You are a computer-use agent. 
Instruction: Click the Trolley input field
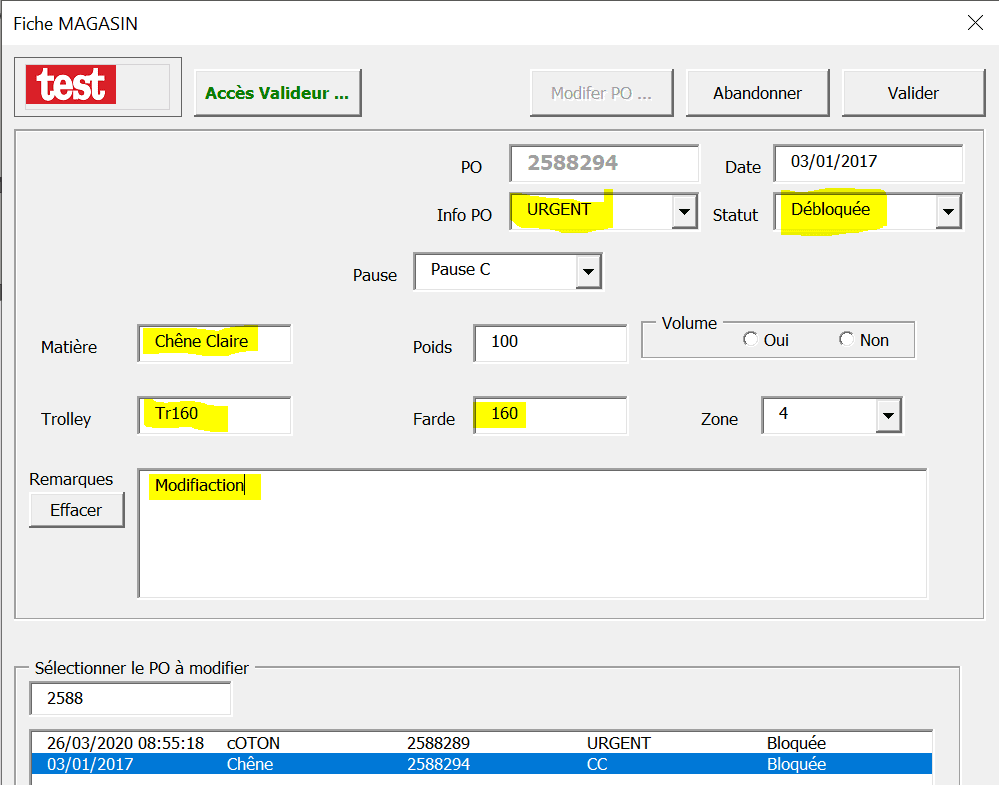(x=215, y=415)
